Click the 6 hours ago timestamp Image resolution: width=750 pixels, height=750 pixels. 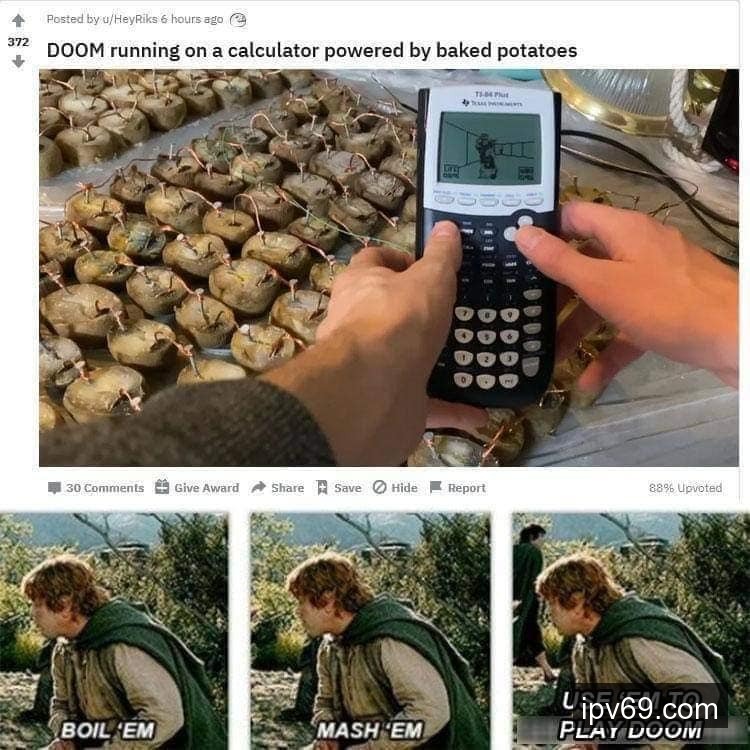point(192,19)
